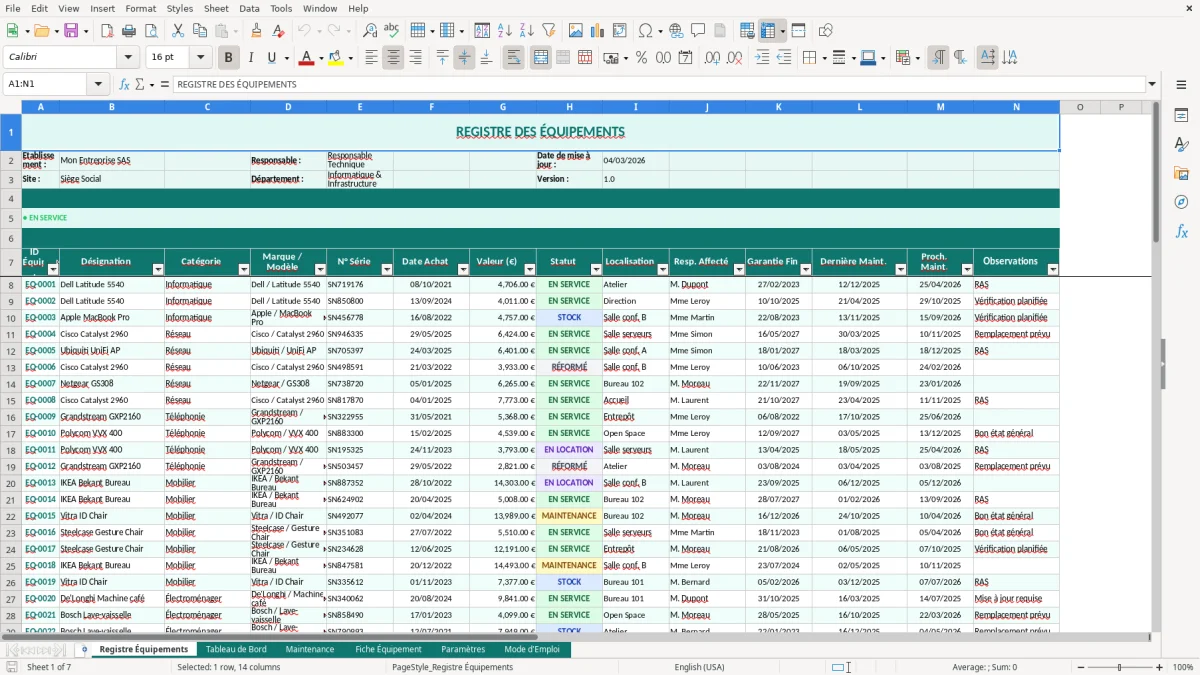Viewport: 1200px width, 675px height.
Task: Toggle Center Horizontally alignment
Action: 393,58
